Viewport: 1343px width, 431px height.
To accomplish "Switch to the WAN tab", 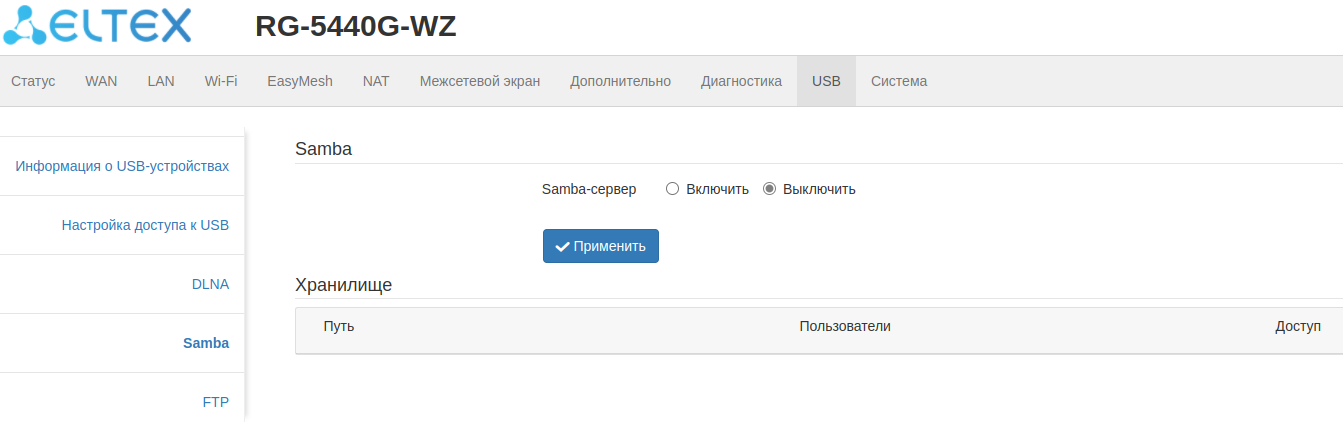I will pyautogui.click(x=101, y=81).
